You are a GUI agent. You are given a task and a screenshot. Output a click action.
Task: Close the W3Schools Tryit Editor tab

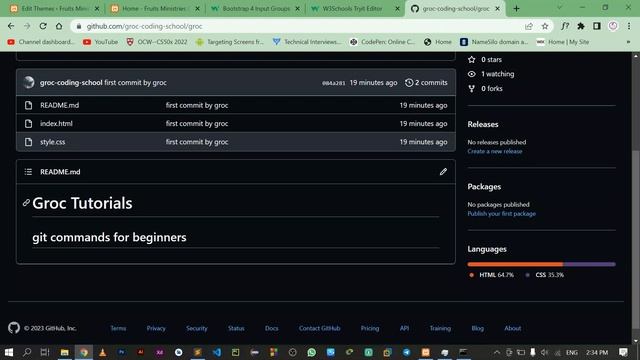(397, 9)
